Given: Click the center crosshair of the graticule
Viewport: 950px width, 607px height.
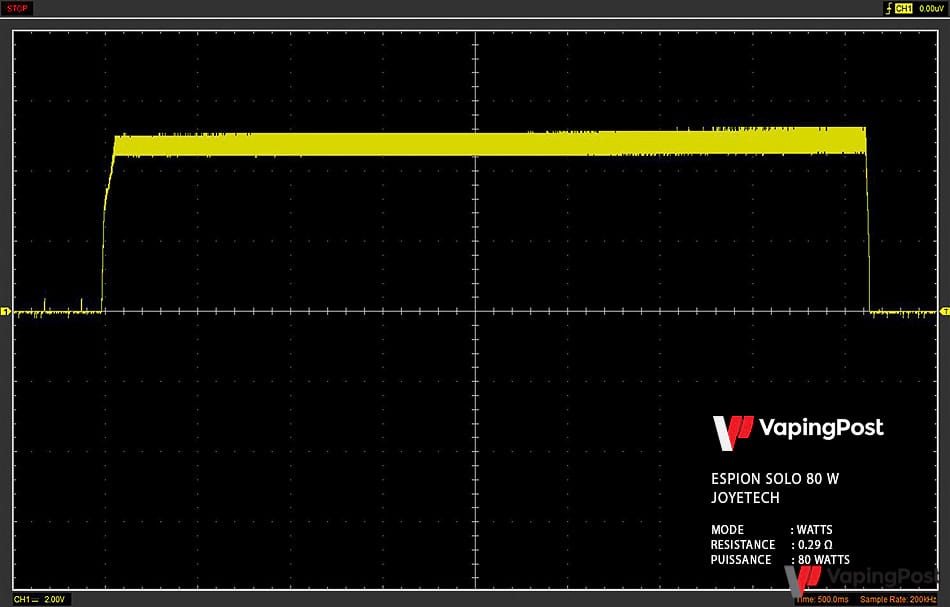Looking at the screenshot, I should tap(476, 311).
